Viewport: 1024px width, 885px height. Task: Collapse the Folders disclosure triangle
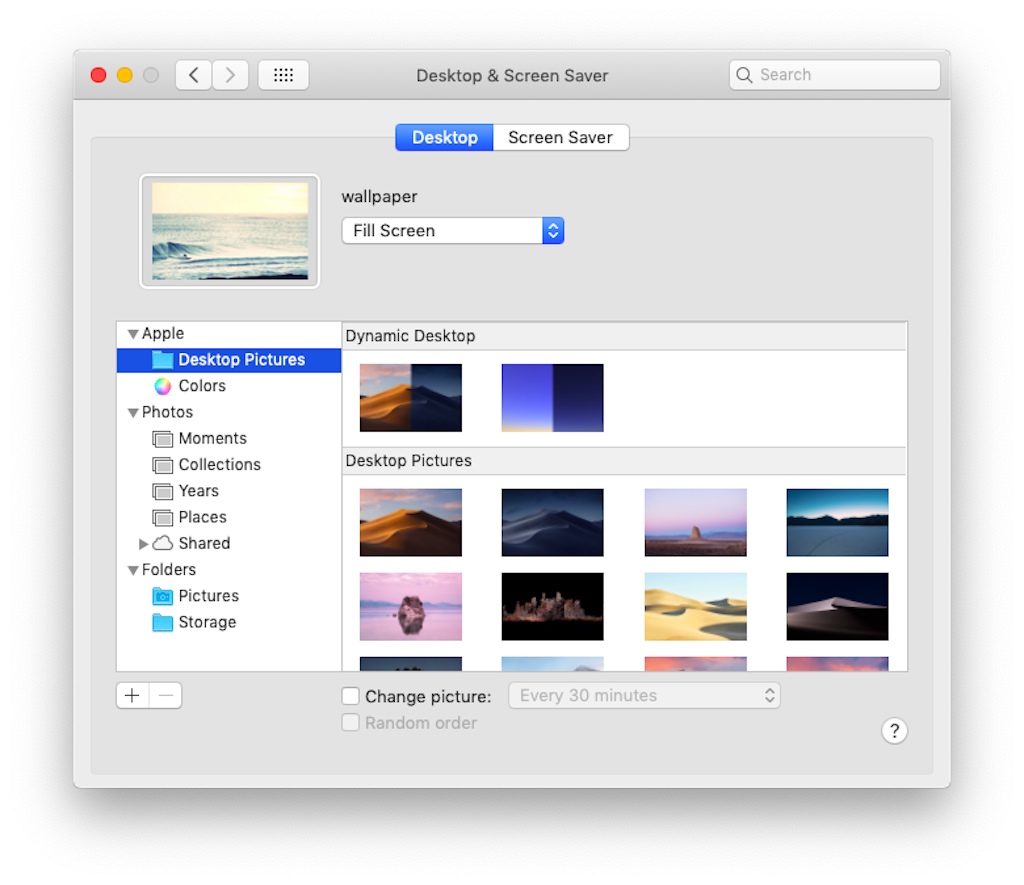click(133, 569)
